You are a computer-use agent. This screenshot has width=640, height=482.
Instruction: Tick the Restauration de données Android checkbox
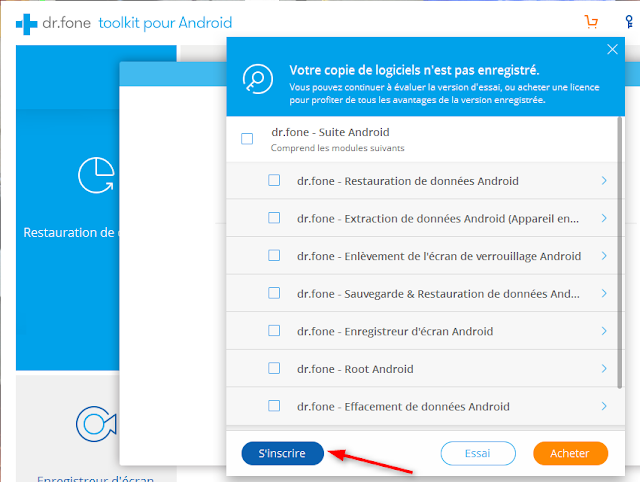[x=274, y=180]
